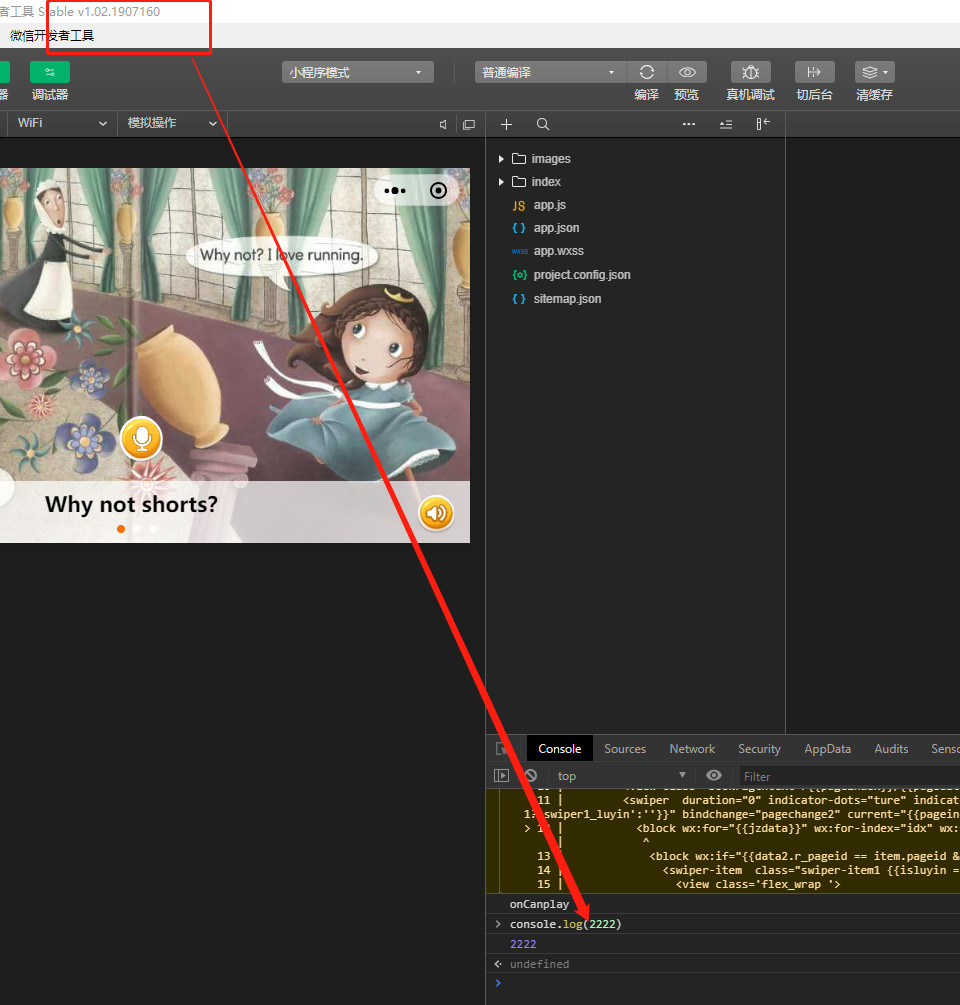Click the console.log(2222) command text
This screenshot has height=1005, width=960.
coord(566,924)
